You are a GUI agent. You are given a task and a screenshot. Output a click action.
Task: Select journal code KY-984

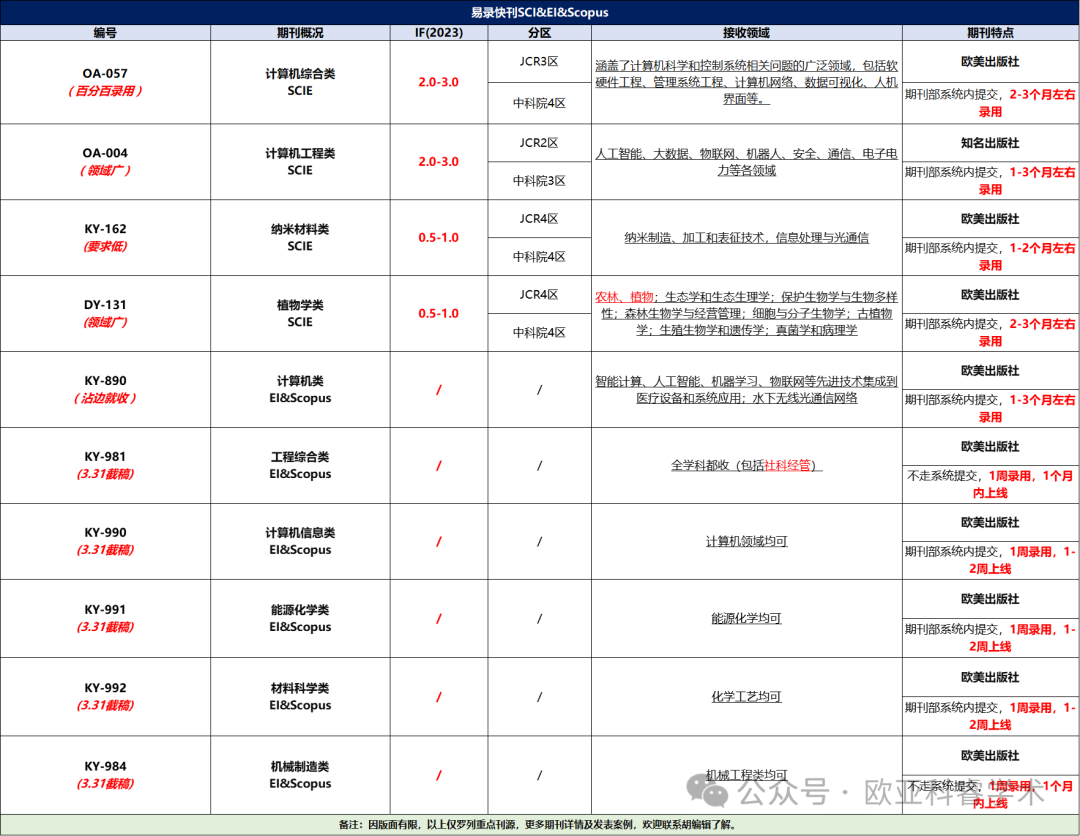[x=105, y=766]
